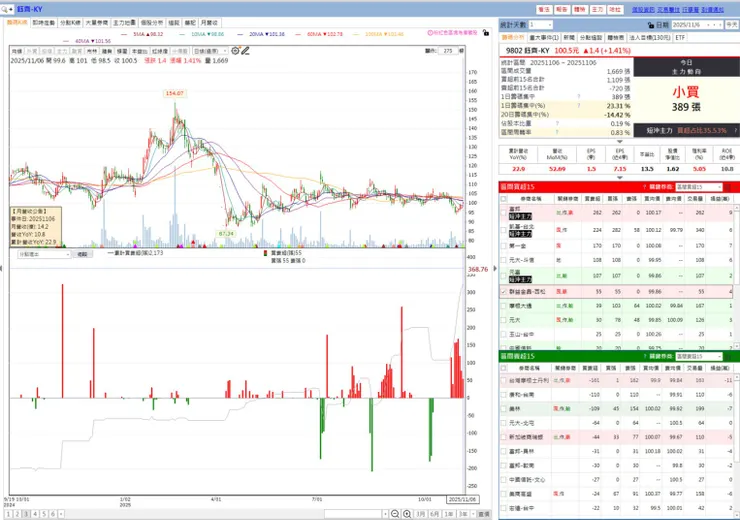
Task: Tick checkbox for 台灣摩根士丹利 sell row
Action: [x=504, y=380]
